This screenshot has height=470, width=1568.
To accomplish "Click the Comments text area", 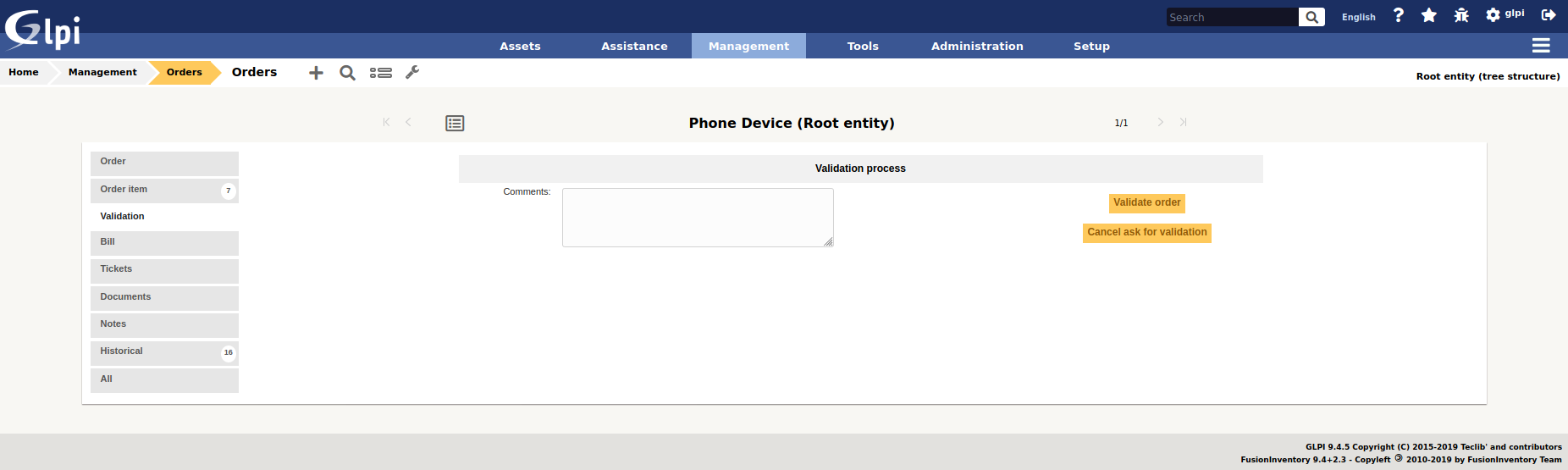I will [697, 218].
